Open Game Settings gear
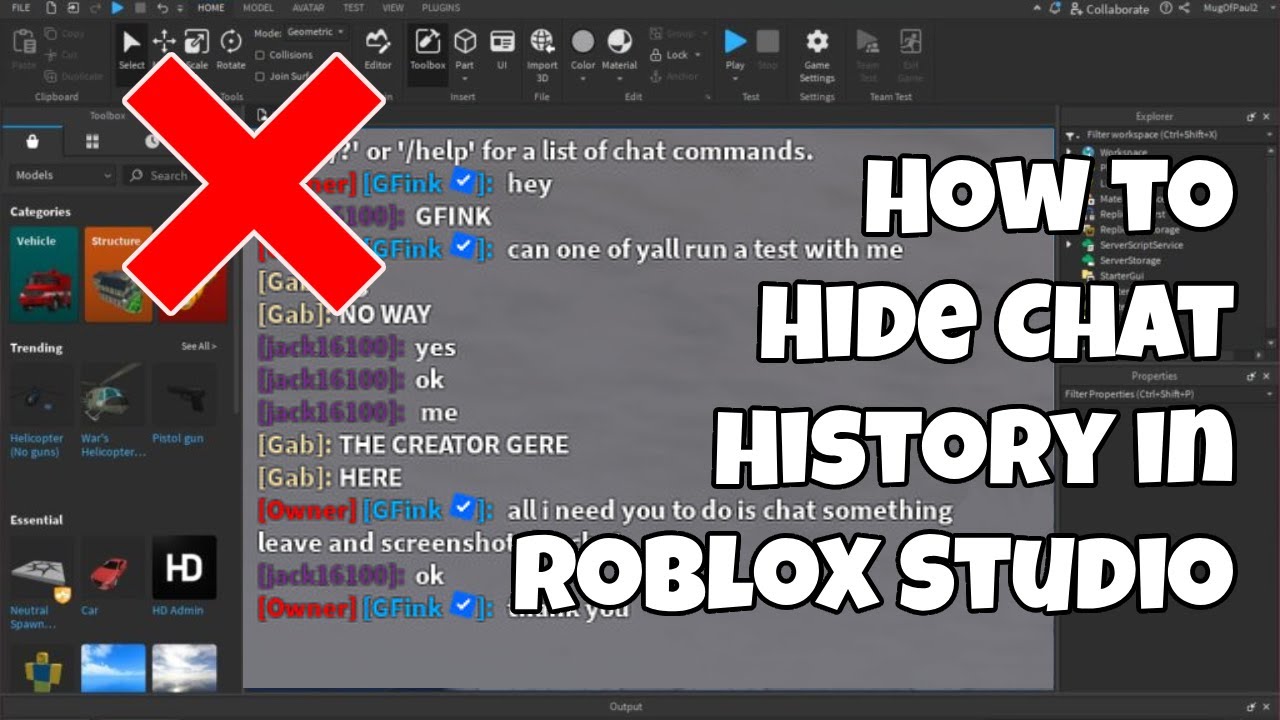The width and height of the screenshot is (1280, 720). [817, 54]
